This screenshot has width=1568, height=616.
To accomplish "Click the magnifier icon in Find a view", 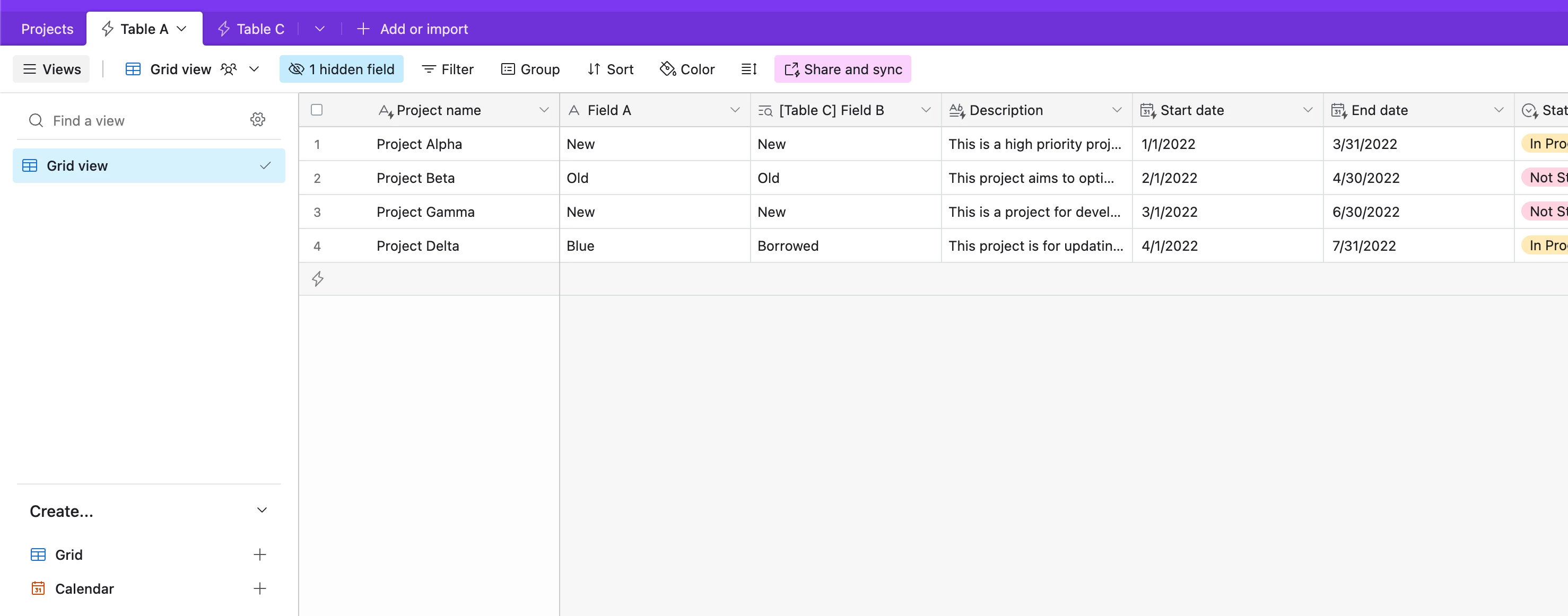I will 36,120.
